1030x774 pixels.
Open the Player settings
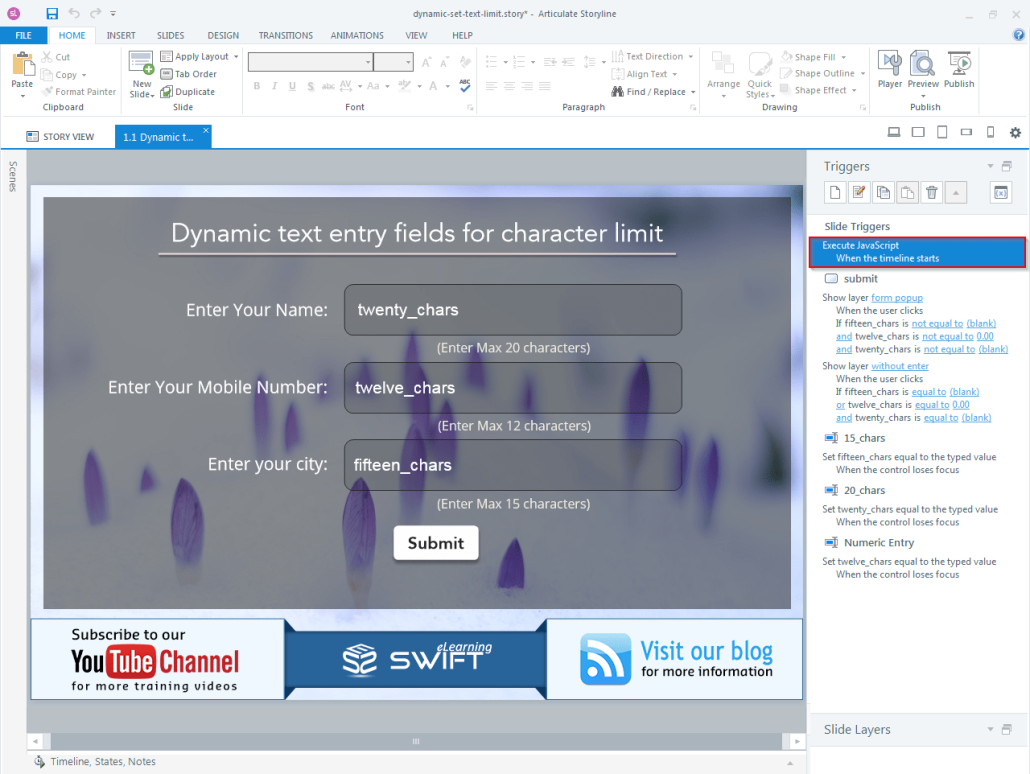[x=889, y=70]
